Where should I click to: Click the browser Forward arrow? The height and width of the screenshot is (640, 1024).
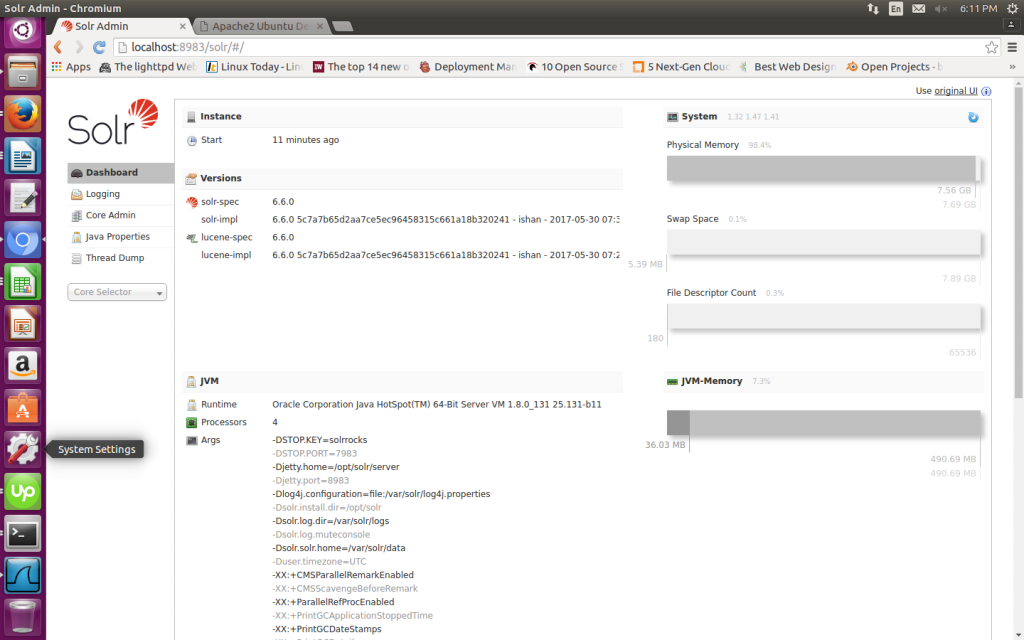[x=79, y=47]
